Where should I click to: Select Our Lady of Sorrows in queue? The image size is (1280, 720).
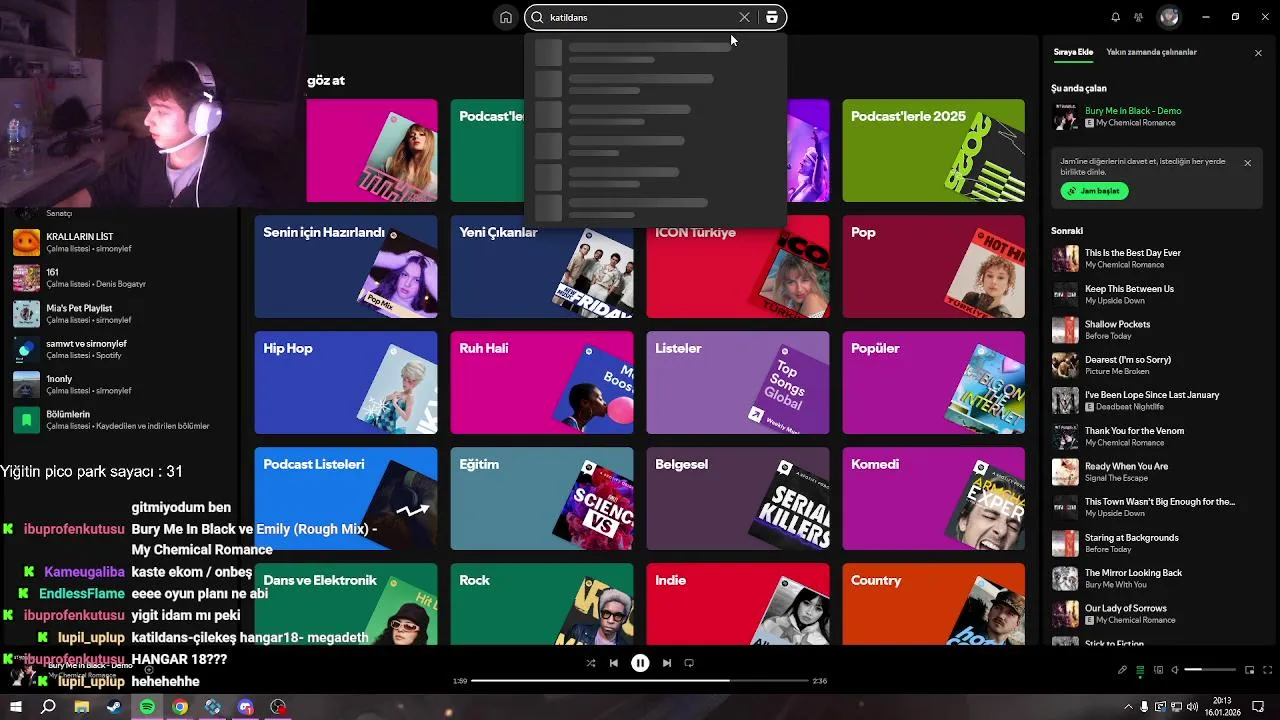[1155, 613]
